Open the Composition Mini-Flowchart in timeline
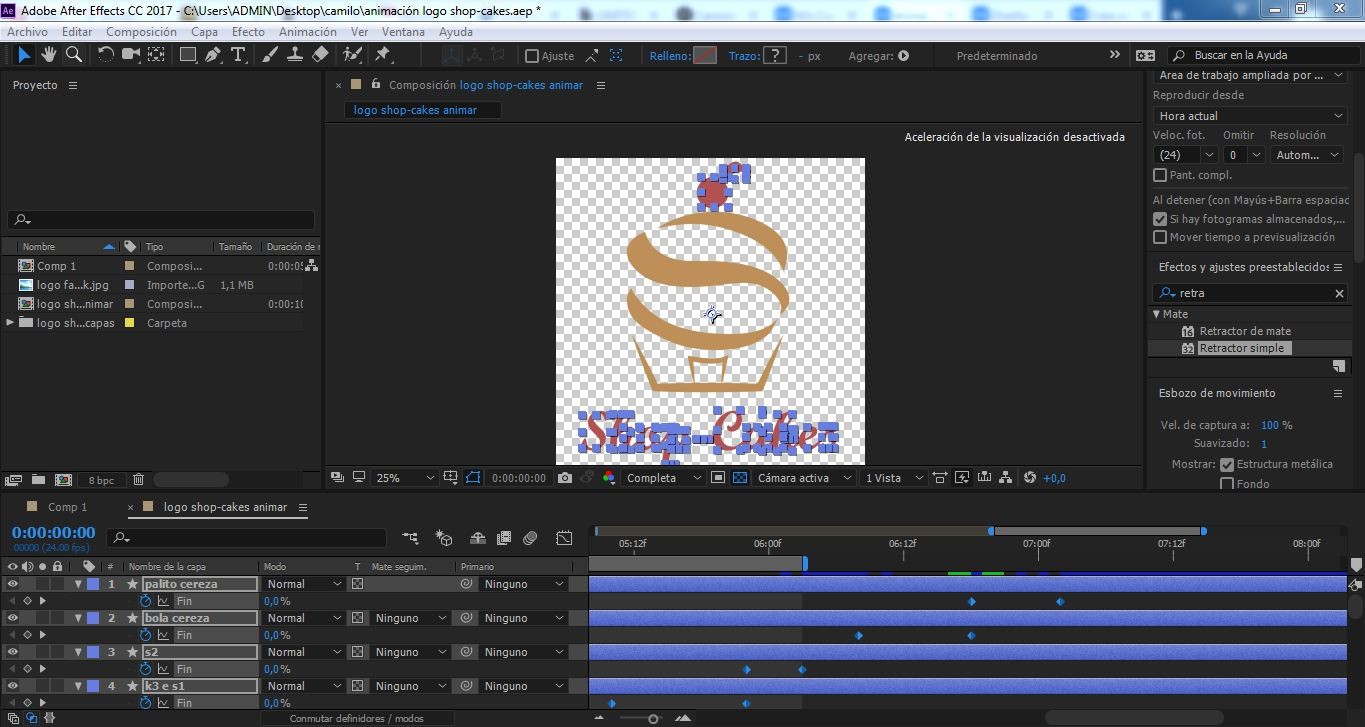This screenshot has height=727, width=1365. (x=410, y=538)
